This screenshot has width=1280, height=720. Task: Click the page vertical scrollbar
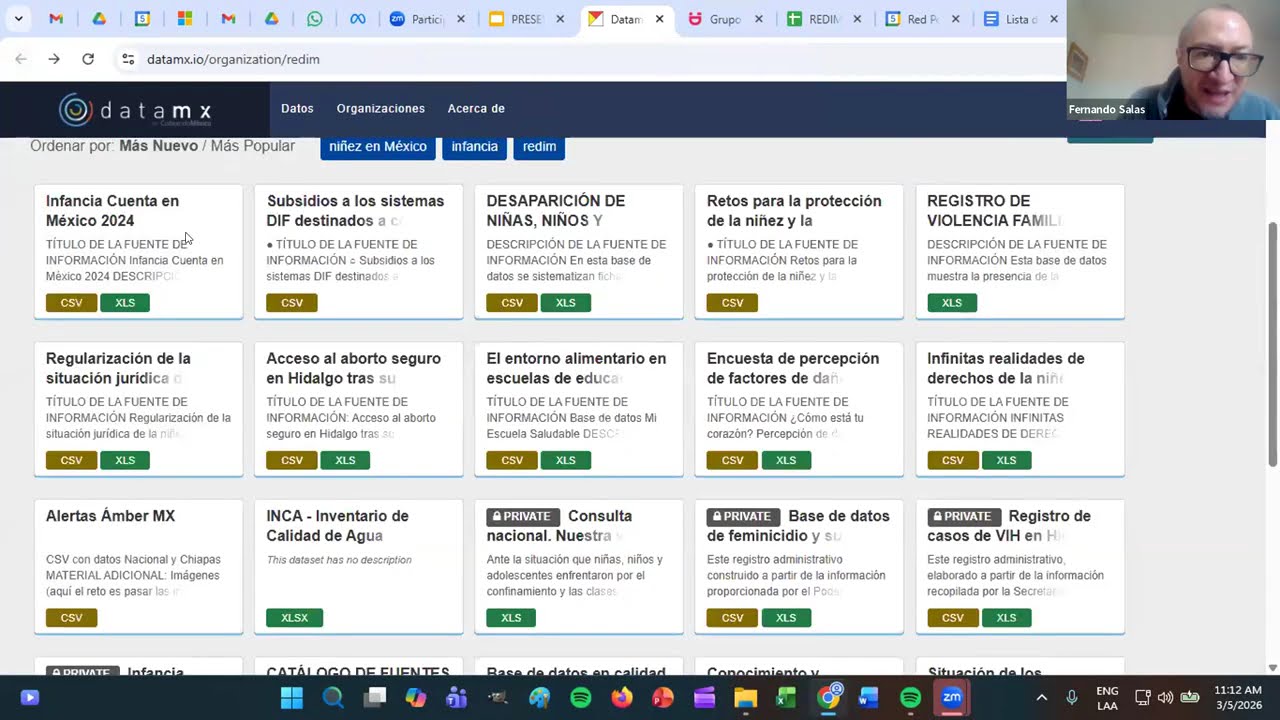(1272, 343)
